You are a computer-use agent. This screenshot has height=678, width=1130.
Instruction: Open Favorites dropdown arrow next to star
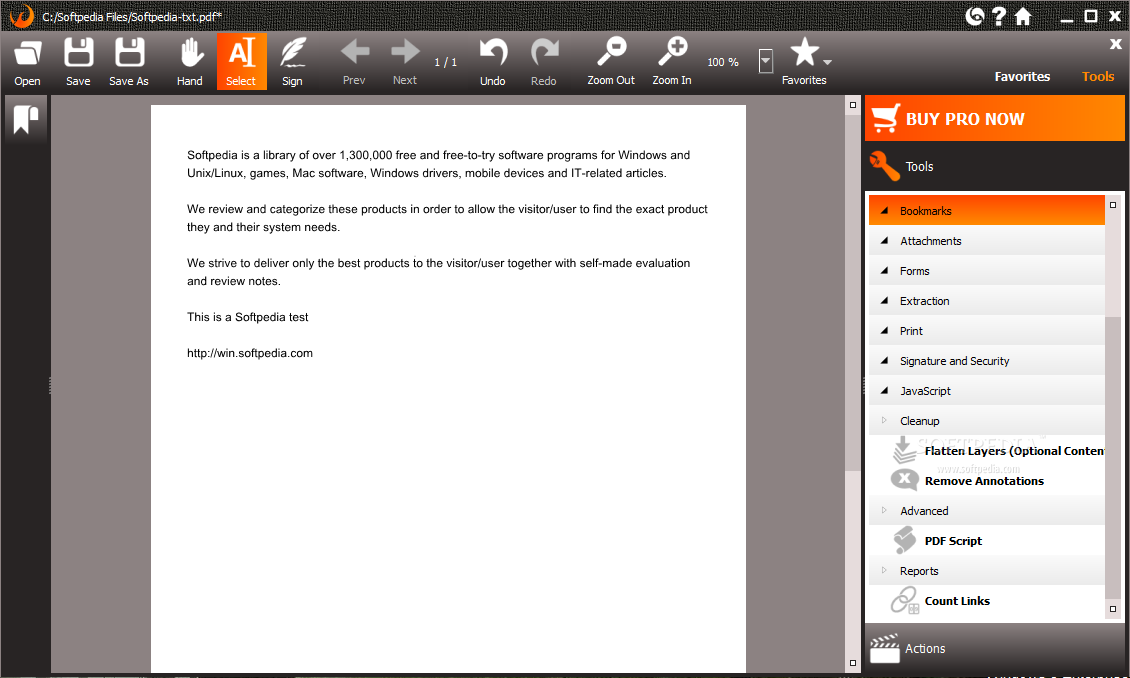coord(827,62)
